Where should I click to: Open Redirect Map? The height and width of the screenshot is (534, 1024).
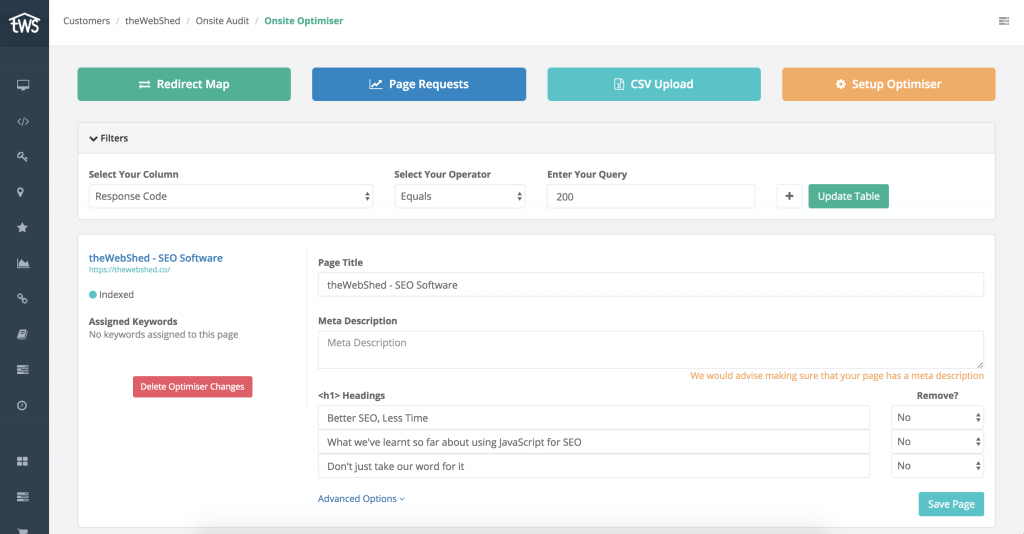click(184, 84)
